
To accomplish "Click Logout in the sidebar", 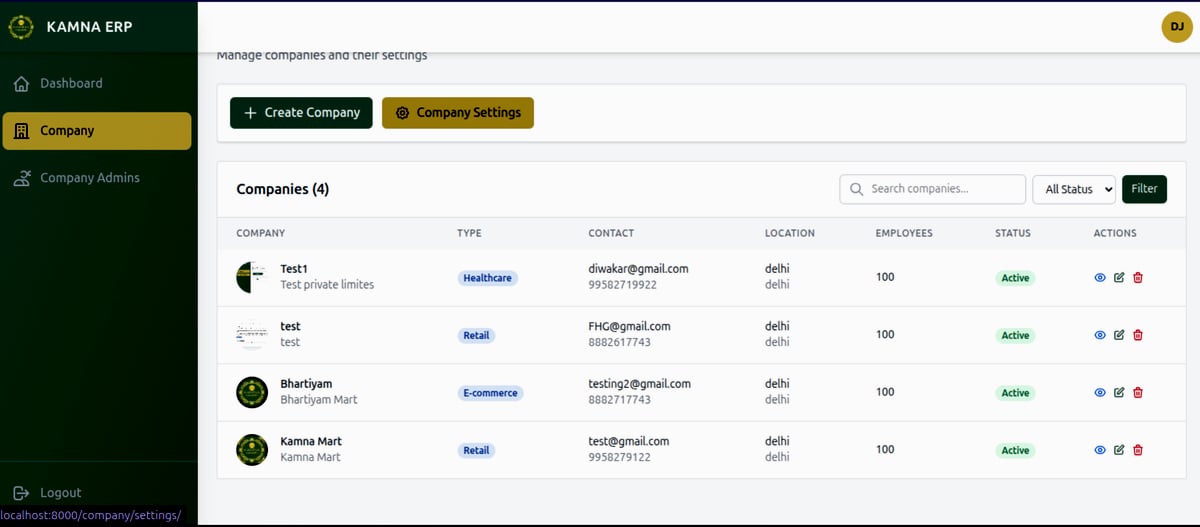I will click(x=60, y=493).
